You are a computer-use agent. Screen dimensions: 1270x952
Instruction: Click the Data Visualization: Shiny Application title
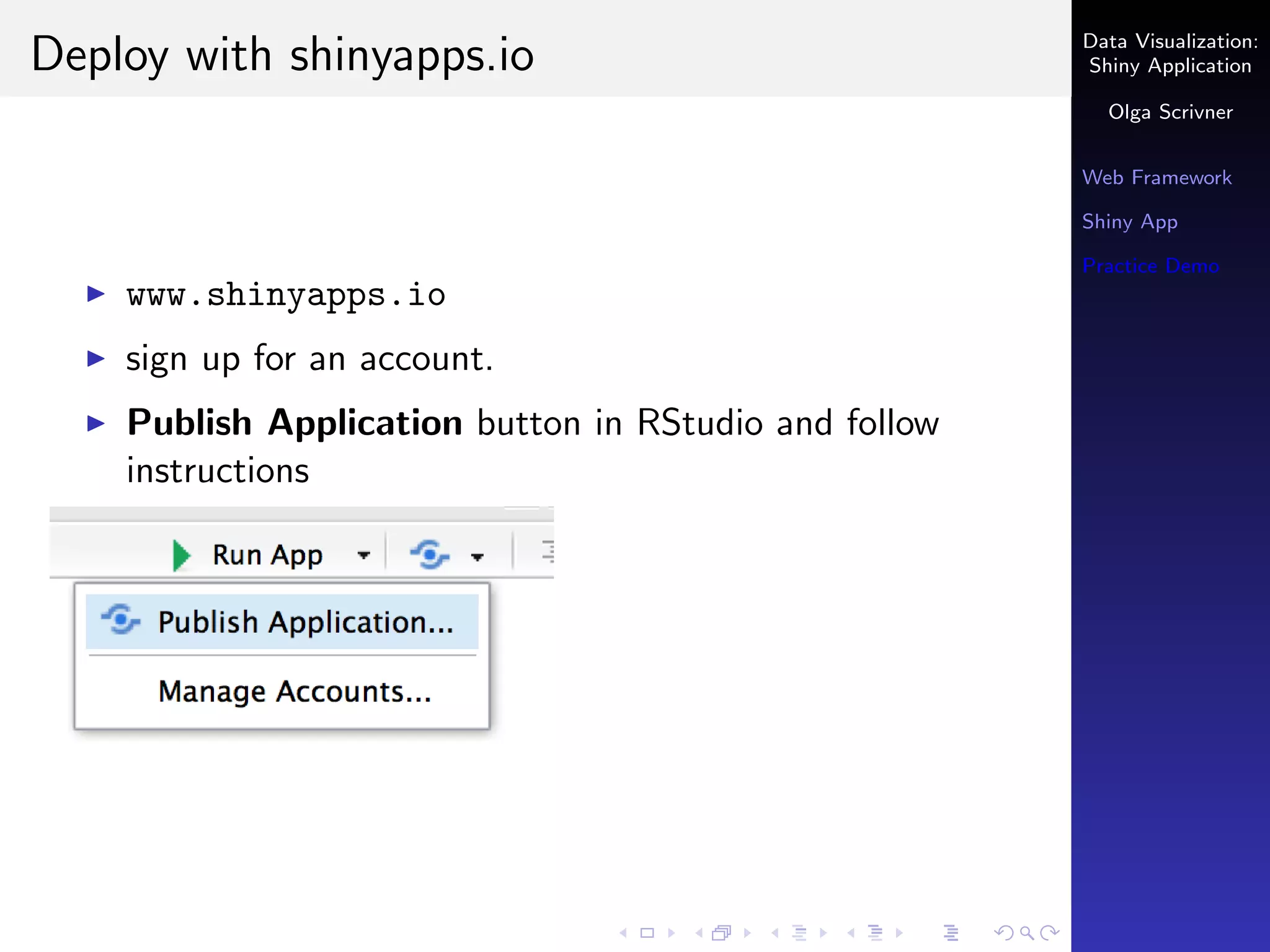tap(1170, 53)
